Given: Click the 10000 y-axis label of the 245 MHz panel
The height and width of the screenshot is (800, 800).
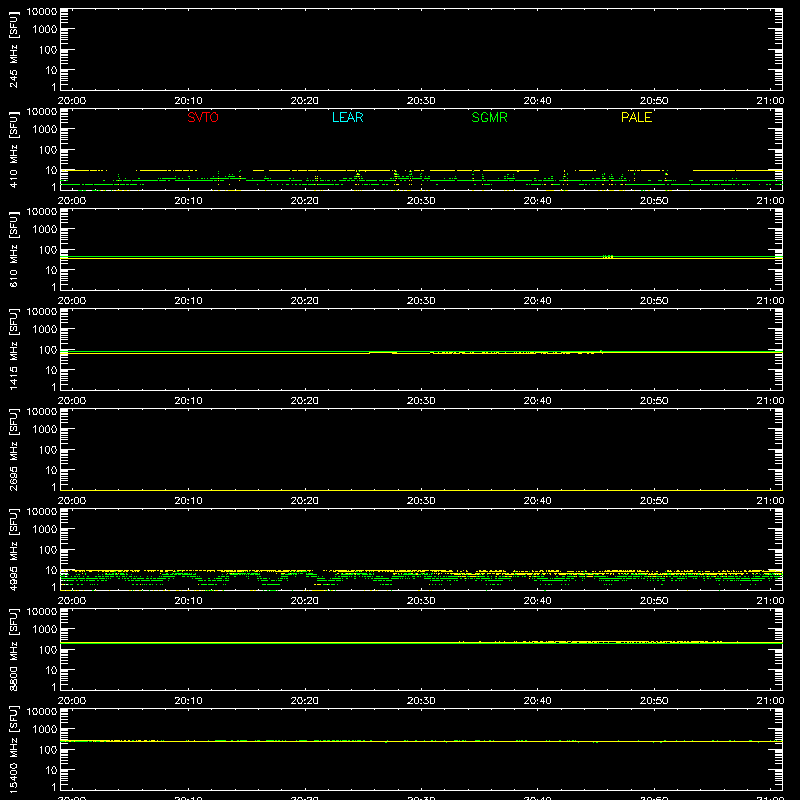Looking at the screenshot, I should (x=42, y=12).
